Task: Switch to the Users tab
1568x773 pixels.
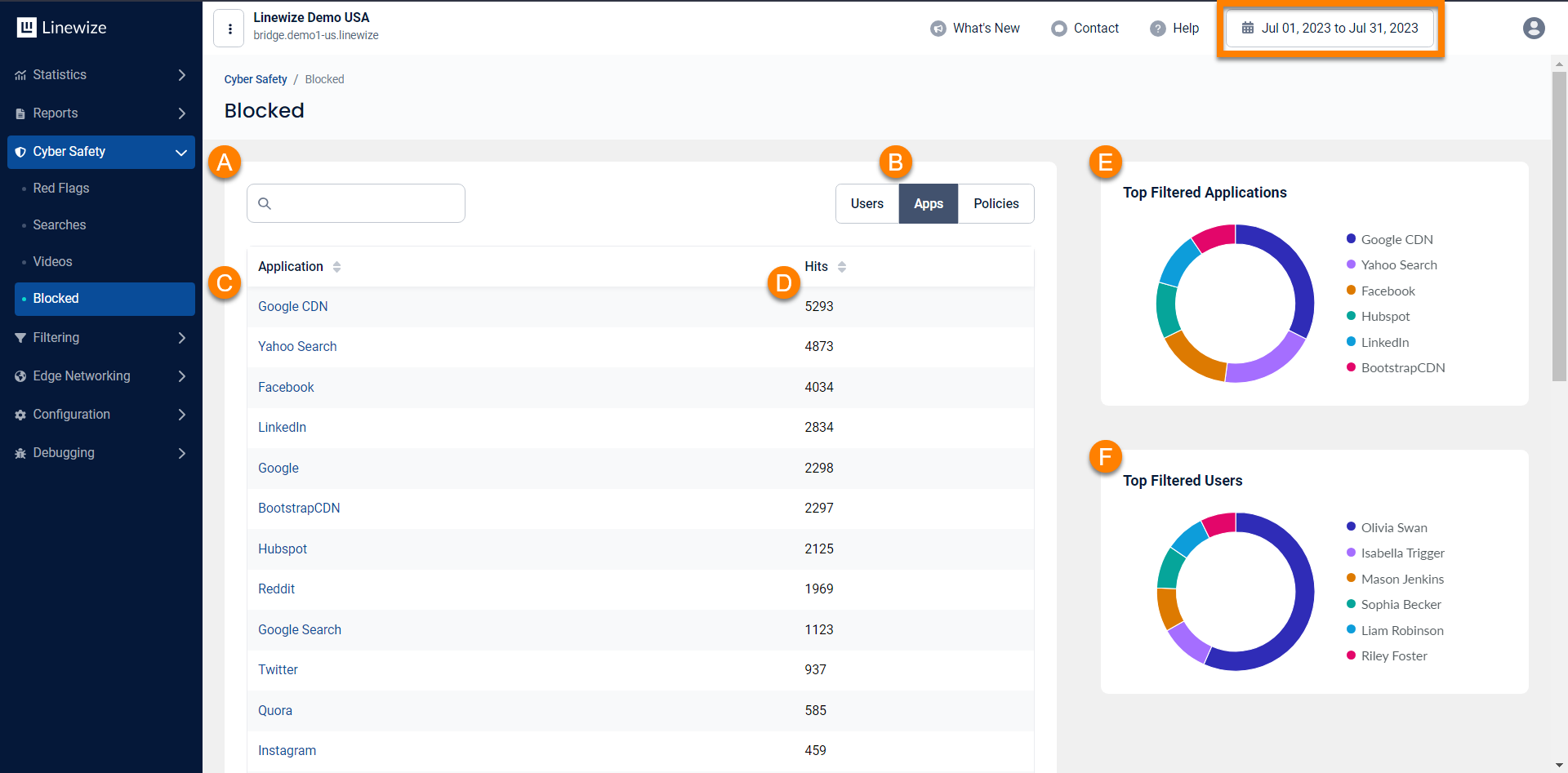Action: (x=866, y=203)
